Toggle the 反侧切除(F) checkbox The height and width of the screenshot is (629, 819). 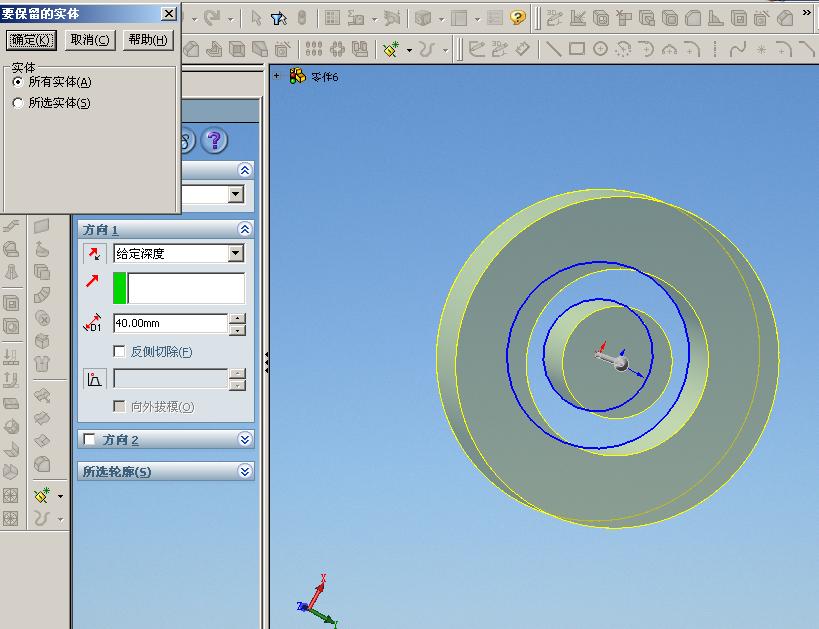point(119,352)
